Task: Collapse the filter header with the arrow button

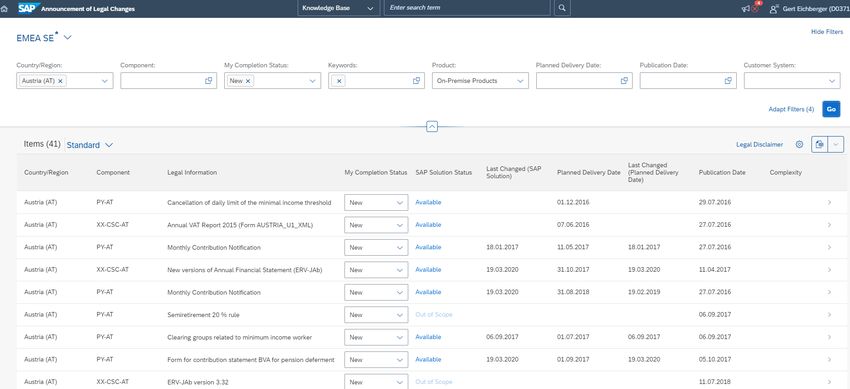Action: pos(432,126)
